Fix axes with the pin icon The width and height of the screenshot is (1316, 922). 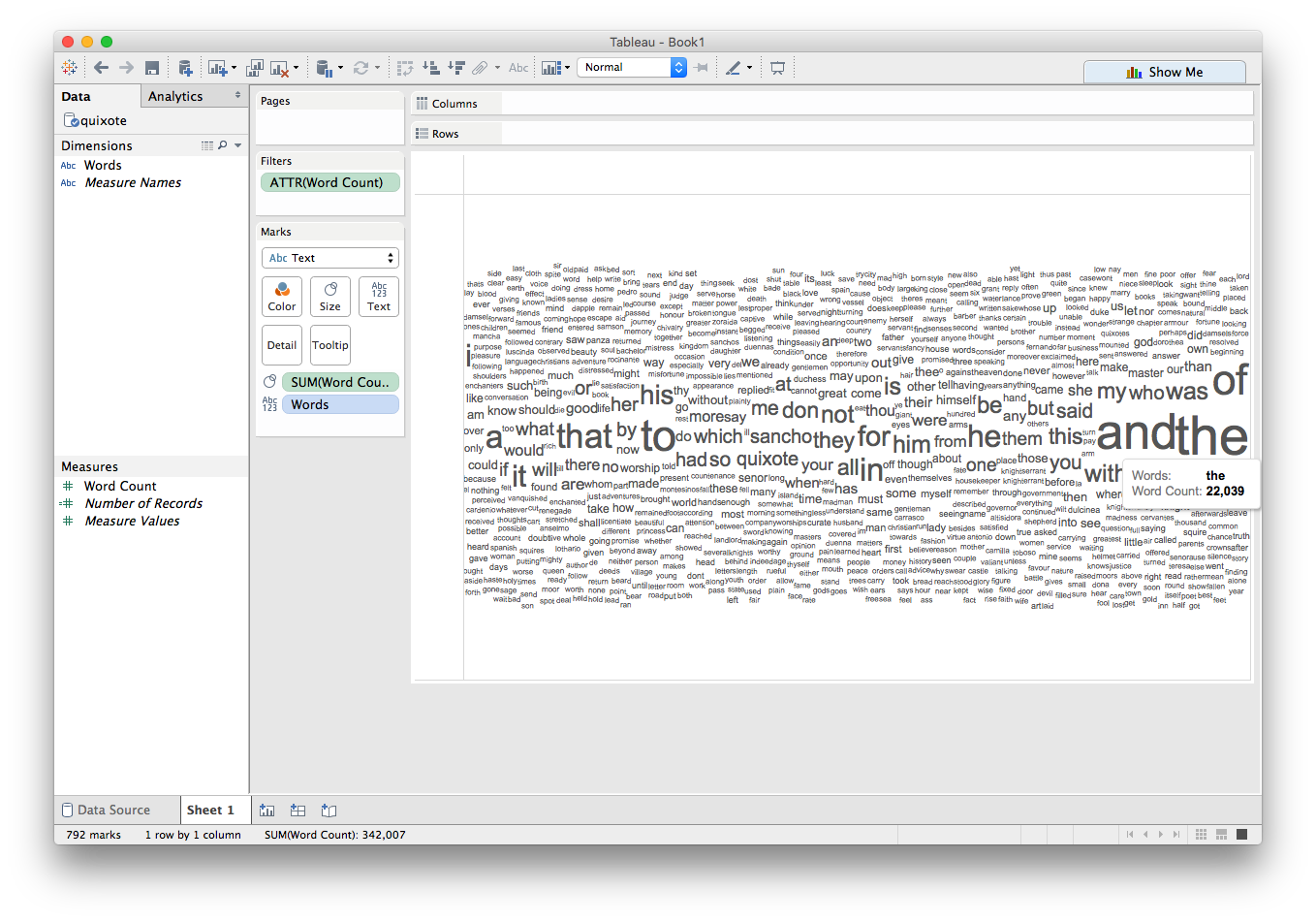(x=702, y=68)
